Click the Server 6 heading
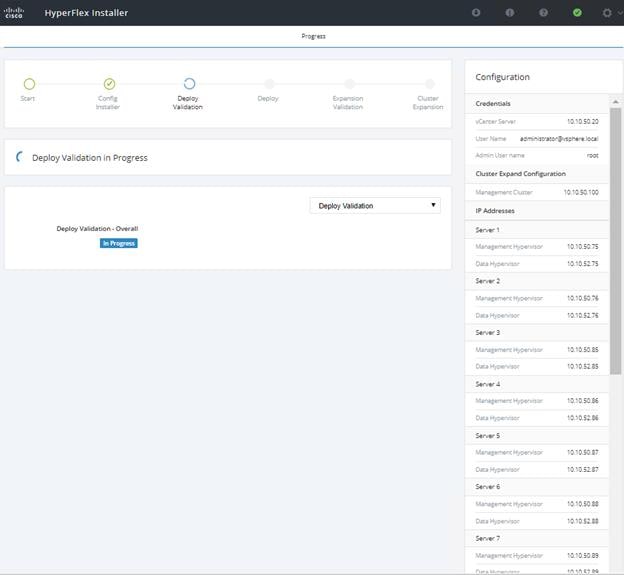 coord(488,487)
